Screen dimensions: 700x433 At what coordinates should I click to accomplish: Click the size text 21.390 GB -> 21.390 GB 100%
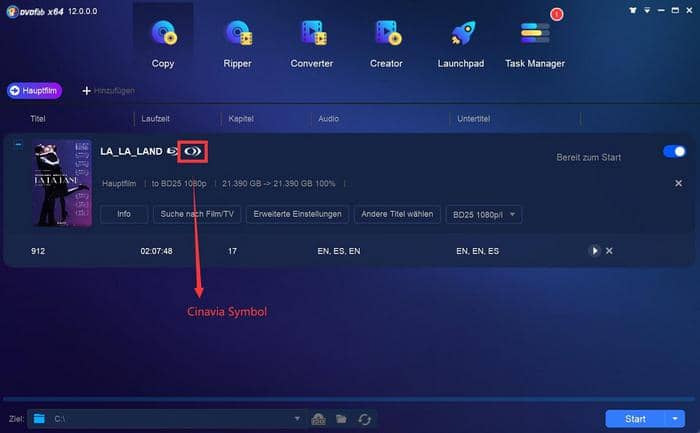[x=279, y=183]
